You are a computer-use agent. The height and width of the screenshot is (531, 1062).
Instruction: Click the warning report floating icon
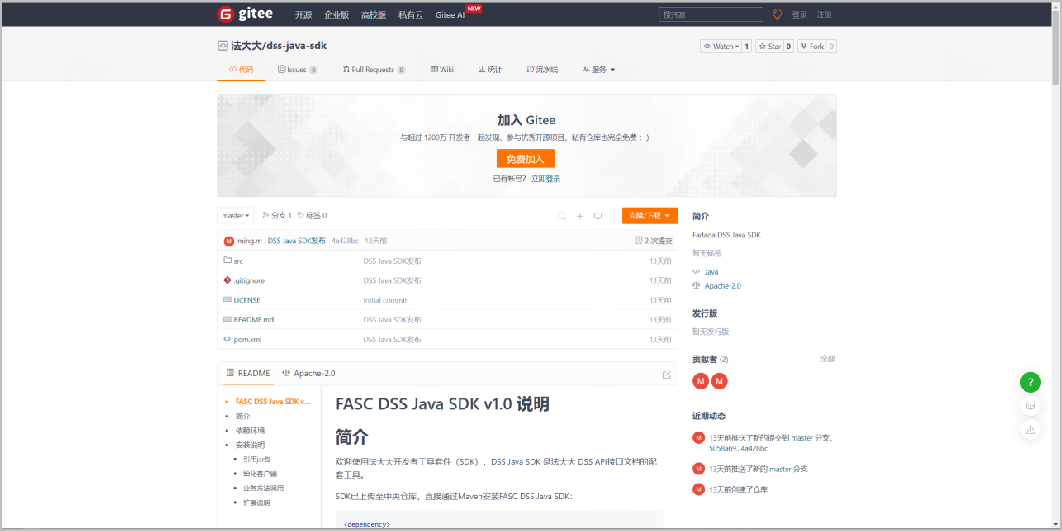pyautogui.click(x=1030, y=429)
